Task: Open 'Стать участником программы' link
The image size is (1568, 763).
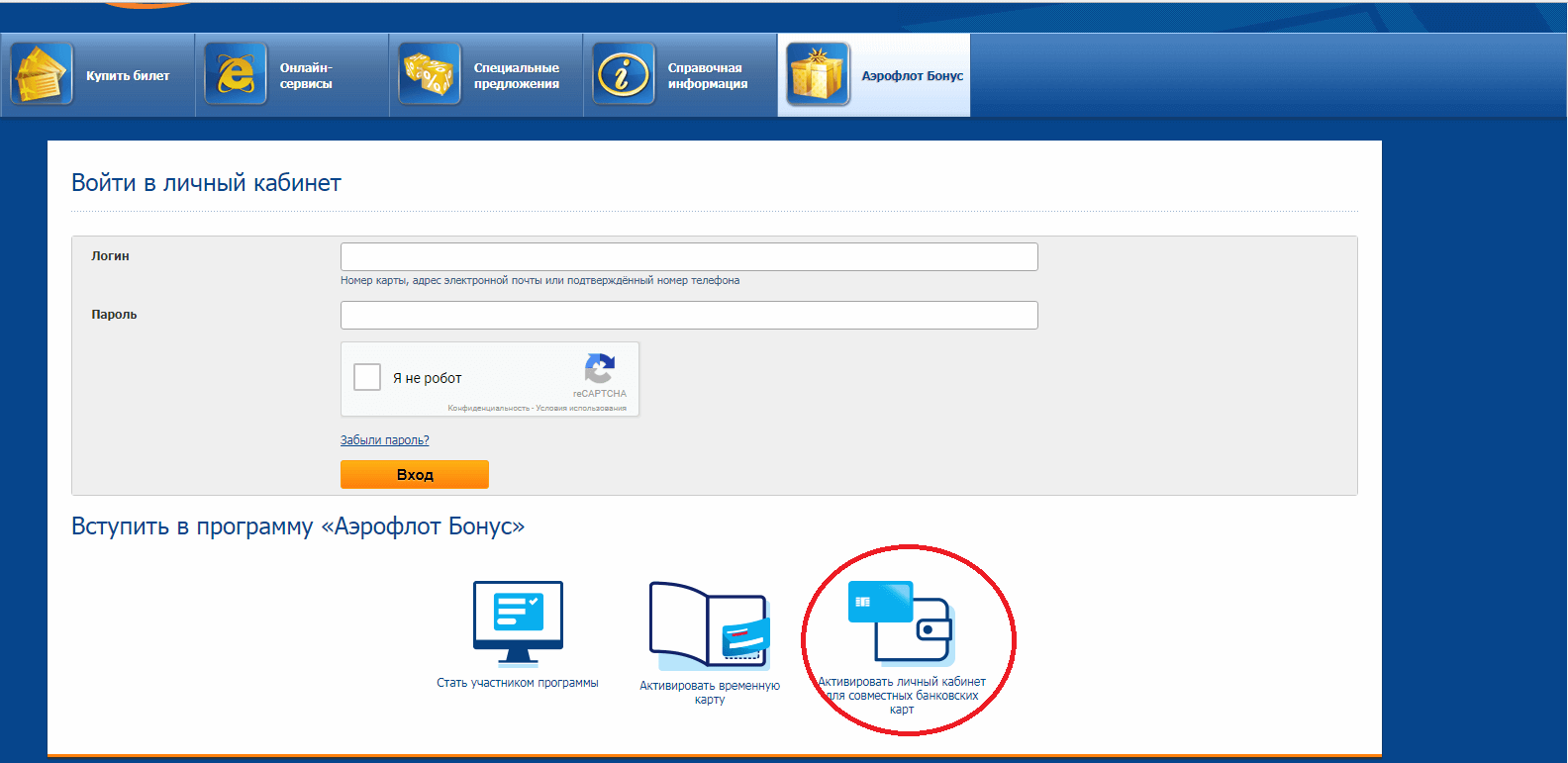Action: (518, 683)
